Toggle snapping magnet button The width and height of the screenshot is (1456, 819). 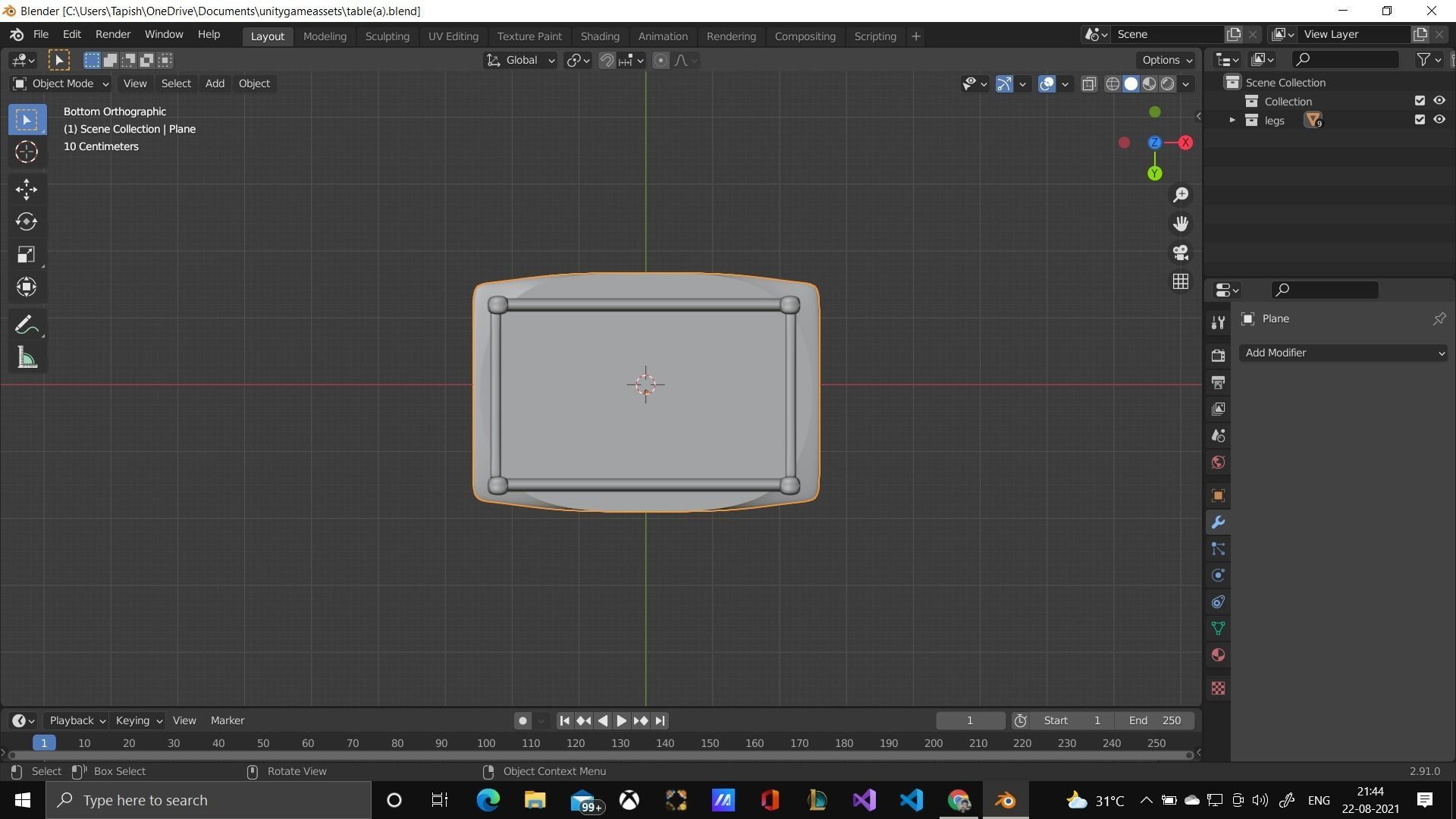click(607, 61)
